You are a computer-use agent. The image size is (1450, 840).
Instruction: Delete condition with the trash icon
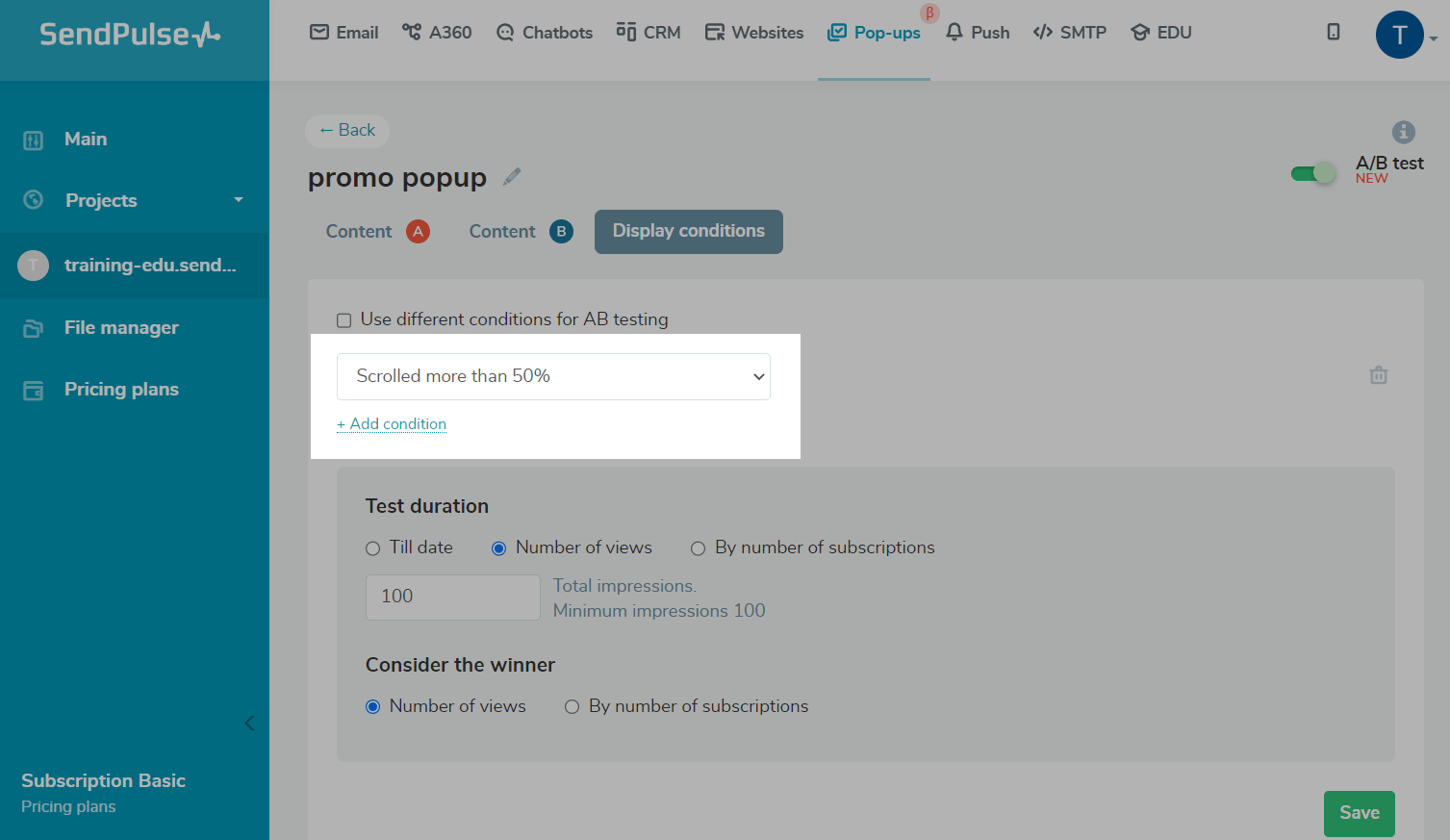click(x=1378, y=375)
